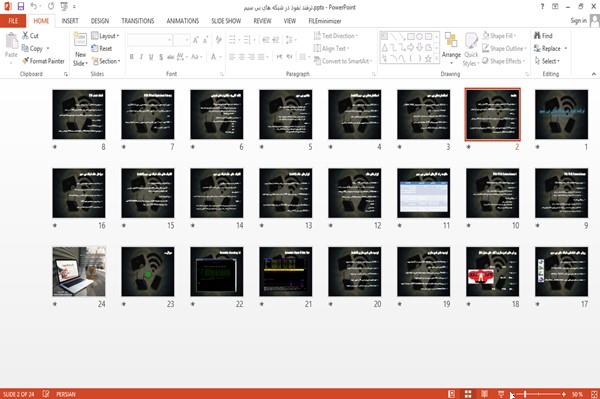Click the Find binoculars icon
Image resolution: width=600 pixels, height=399 pixels.
point(537,36)
